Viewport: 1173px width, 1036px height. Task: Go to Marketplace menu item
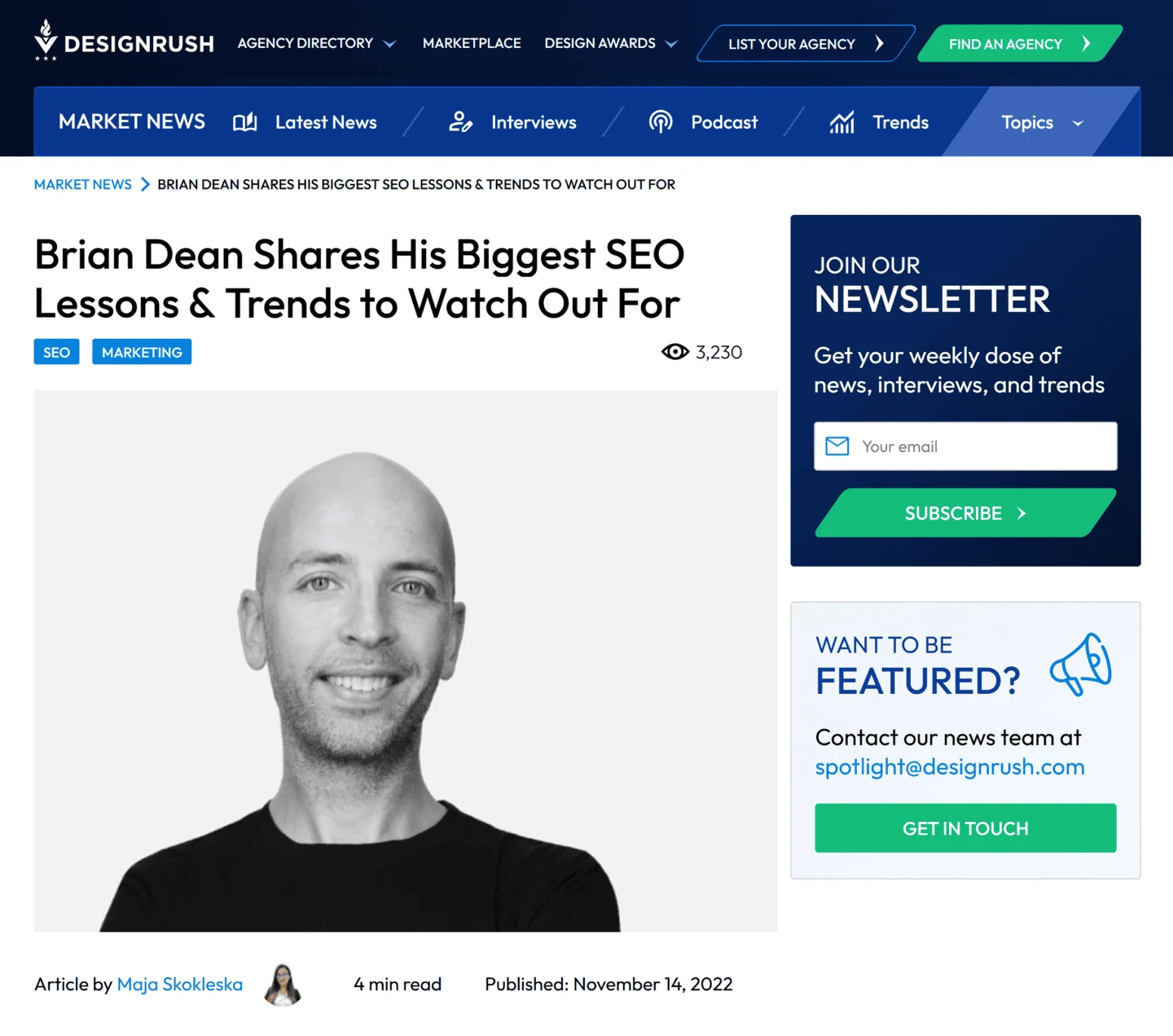coord(472,43)
